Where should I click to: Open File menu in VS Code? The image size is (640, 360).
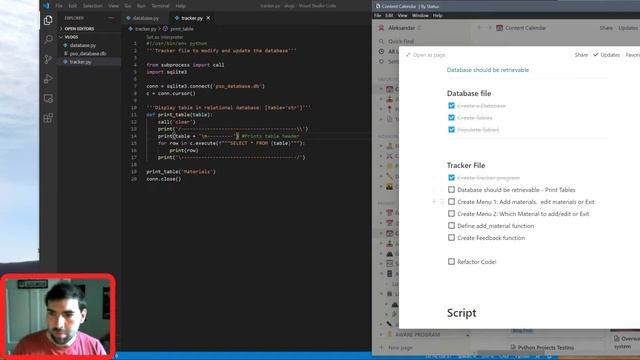(x=59, y=6)
